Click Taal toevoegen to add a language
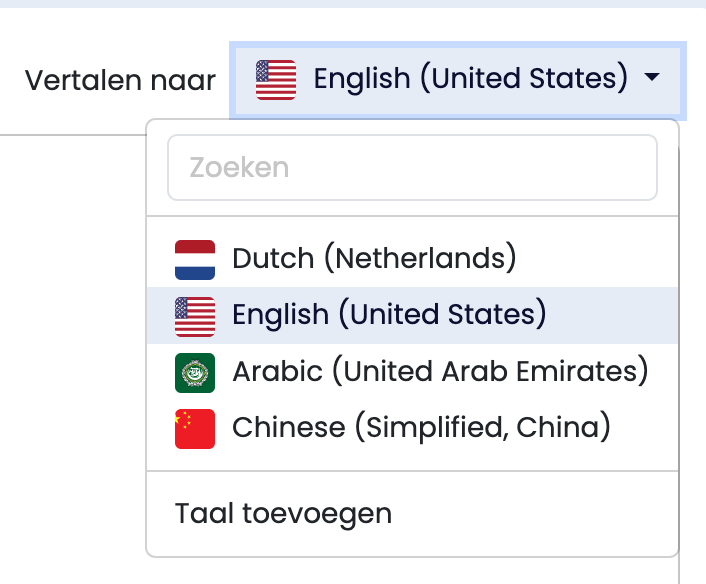This screenshot has width=706, height=584. tap(283, 514)
